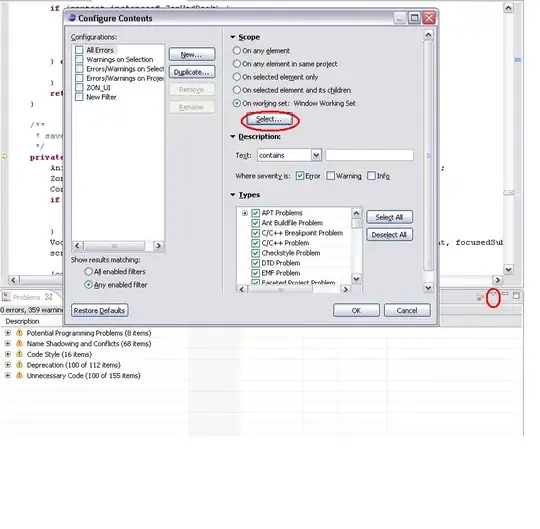Expand Deprecation group
Screen dimensions: 540x529
click(8, 364)
